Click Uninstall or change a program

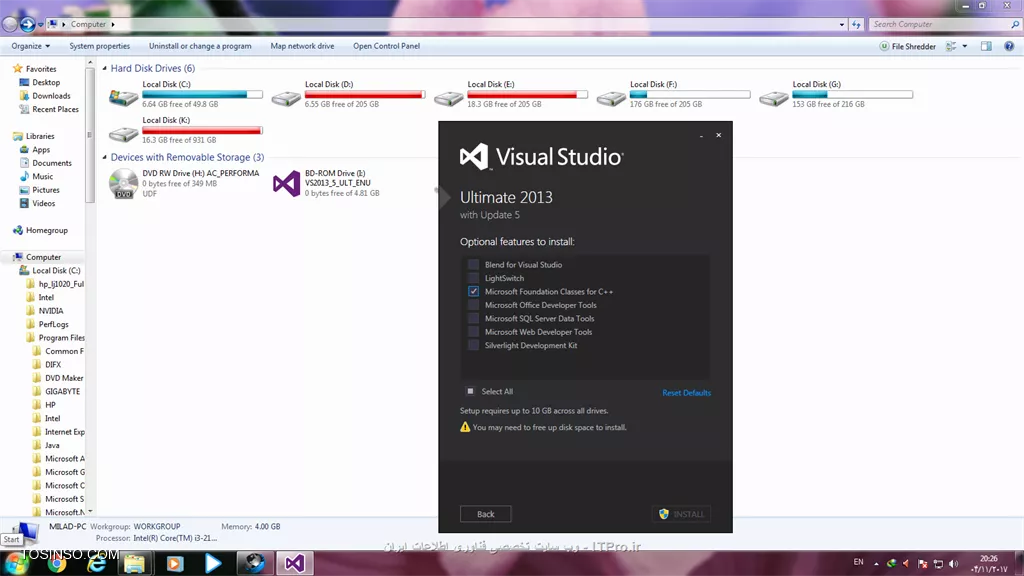(x=200, y=46)
